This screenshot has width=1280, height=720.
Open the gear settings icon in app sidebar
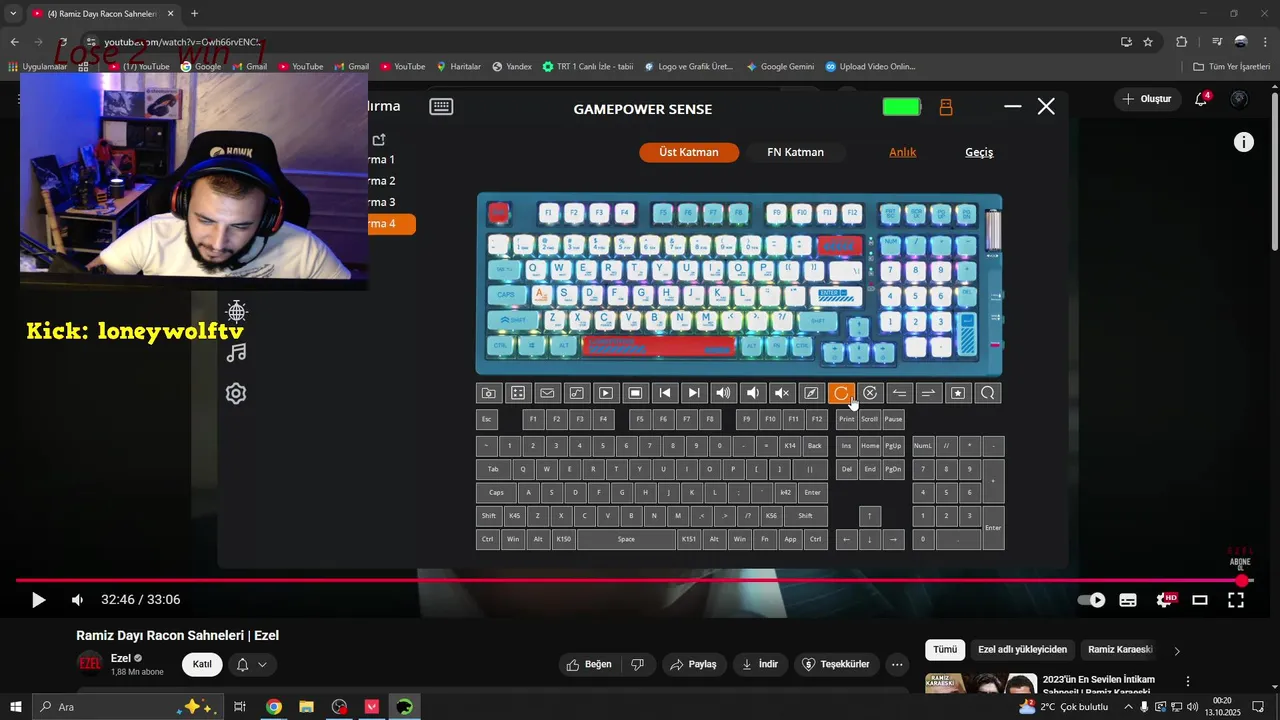(236, 394)
